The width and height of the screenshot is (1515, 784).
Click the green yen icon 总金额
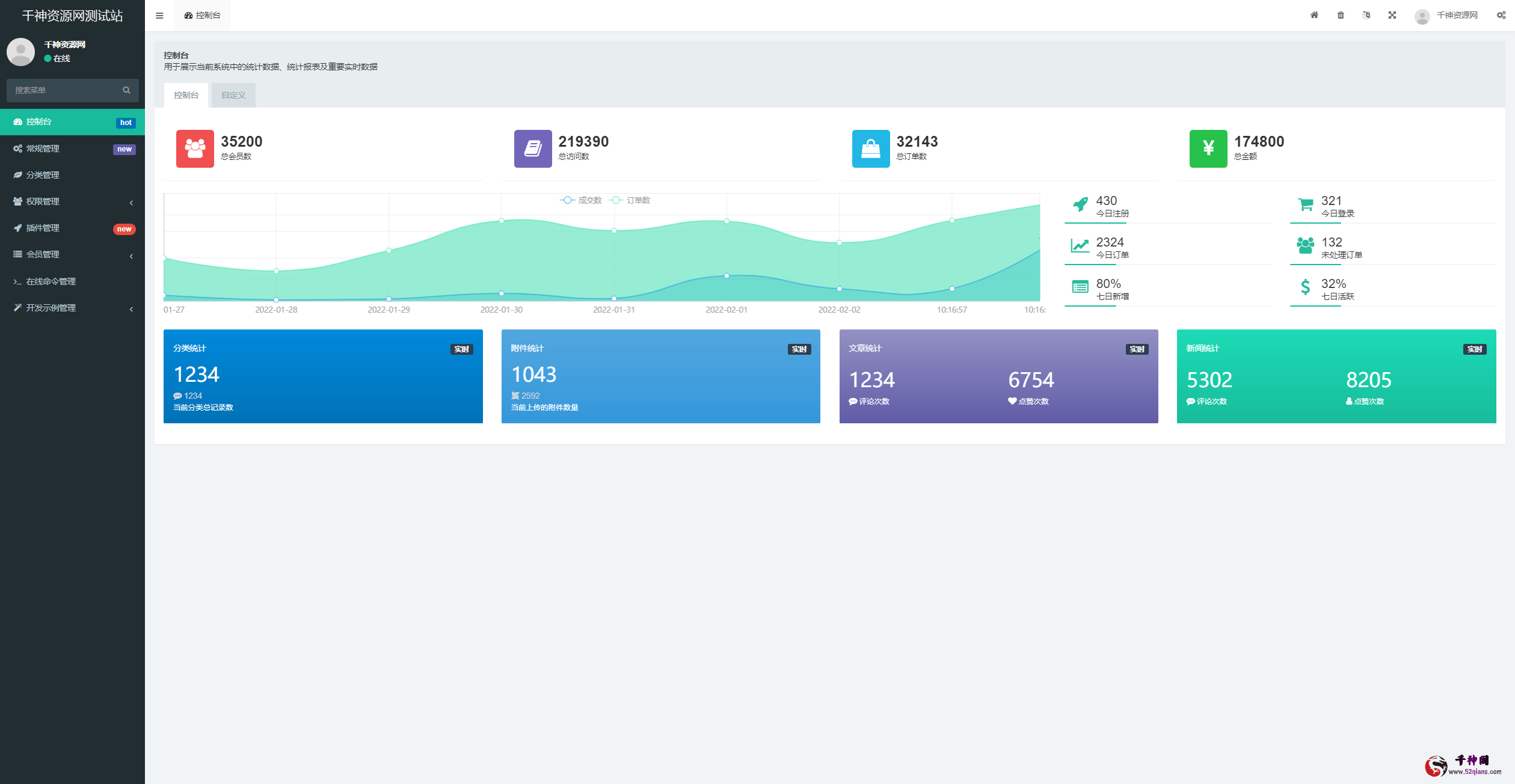(x=1208, y=149)
